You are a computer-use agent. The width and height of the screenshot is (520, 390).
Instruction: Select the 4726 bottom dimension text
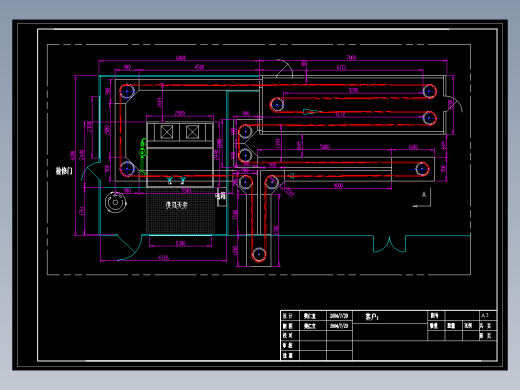point(163,257)
